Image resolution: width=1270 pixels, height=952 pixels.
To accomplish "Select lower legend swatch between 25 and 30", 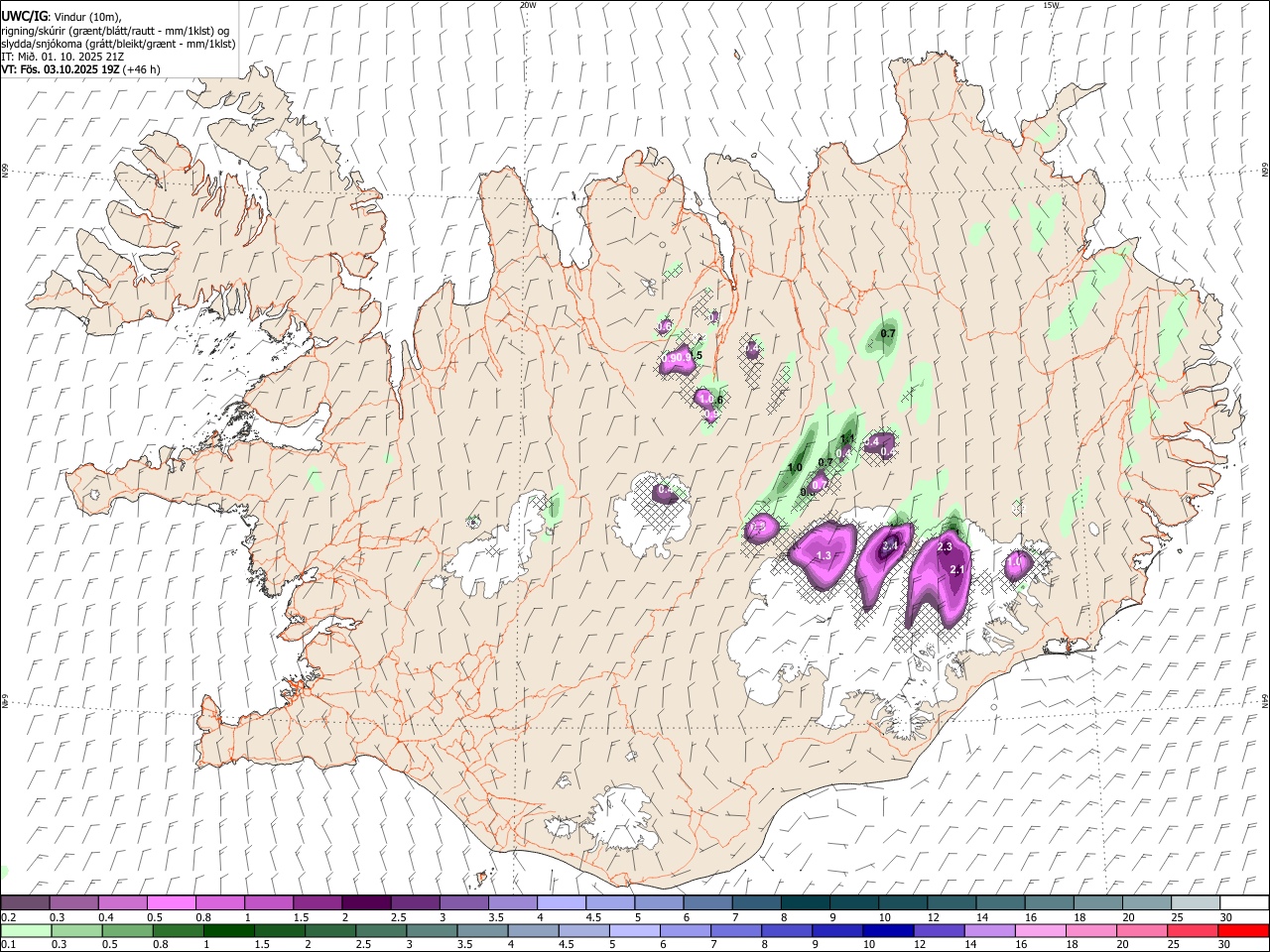I will click(x=1194, y=930).
